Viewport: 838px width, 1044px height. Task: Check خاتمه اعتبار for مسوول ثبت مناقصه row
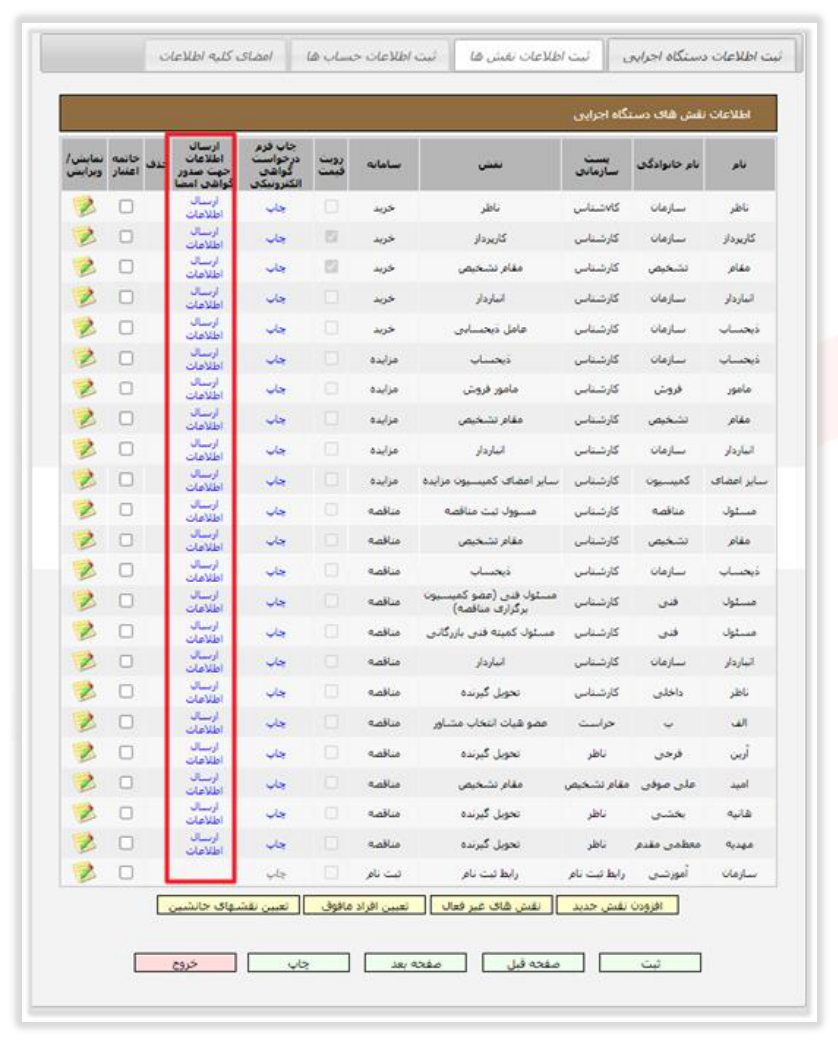(x=126, y=510)
